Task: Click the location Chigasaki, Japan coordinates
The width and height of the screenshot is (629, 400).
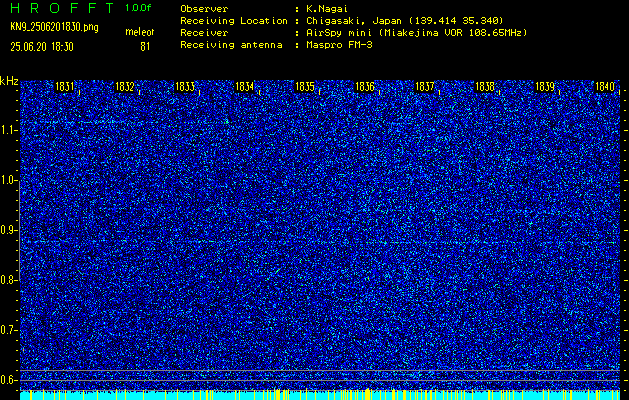Action: tap(405, 20)
